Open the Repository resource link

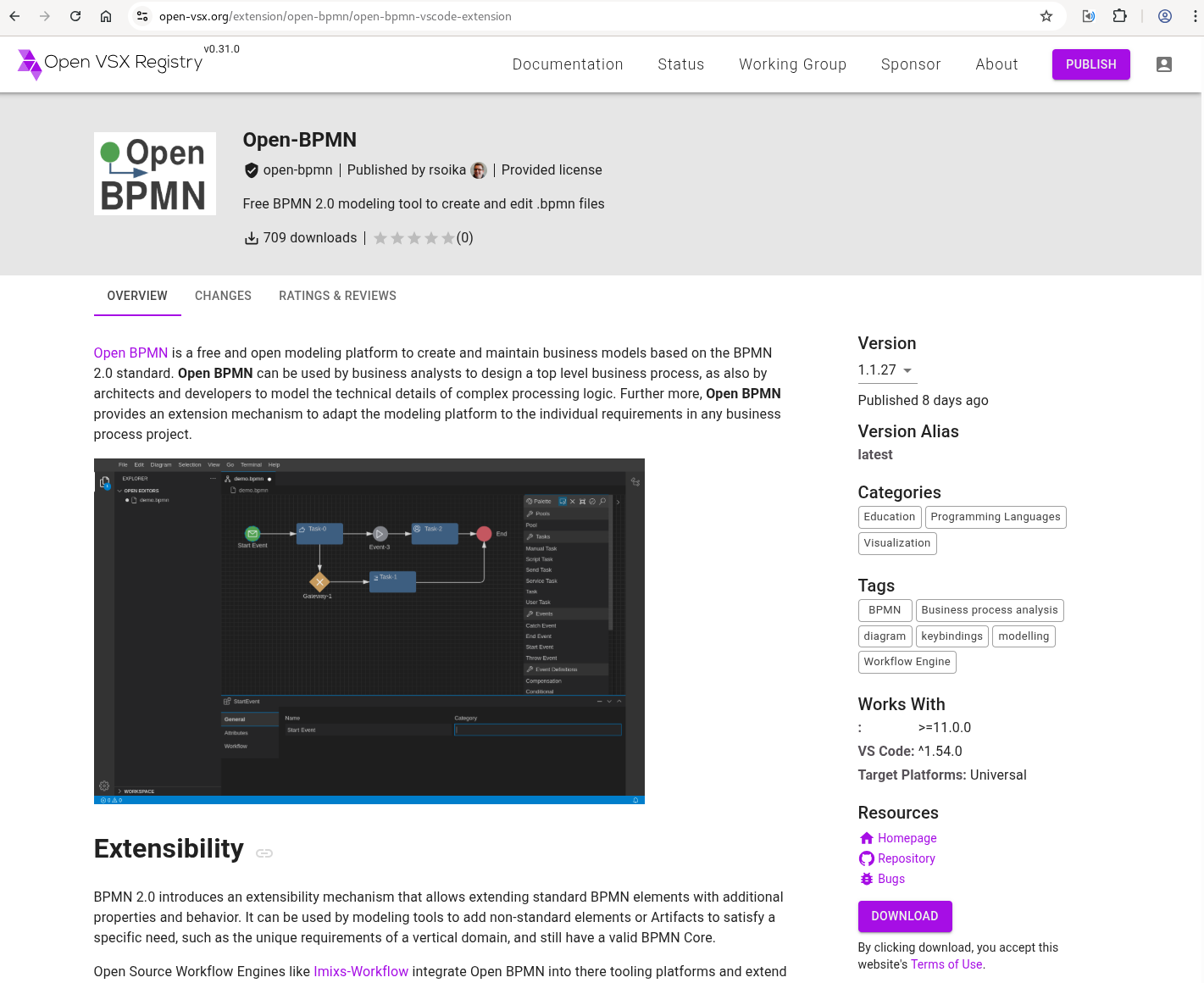(x=906, y=858)
